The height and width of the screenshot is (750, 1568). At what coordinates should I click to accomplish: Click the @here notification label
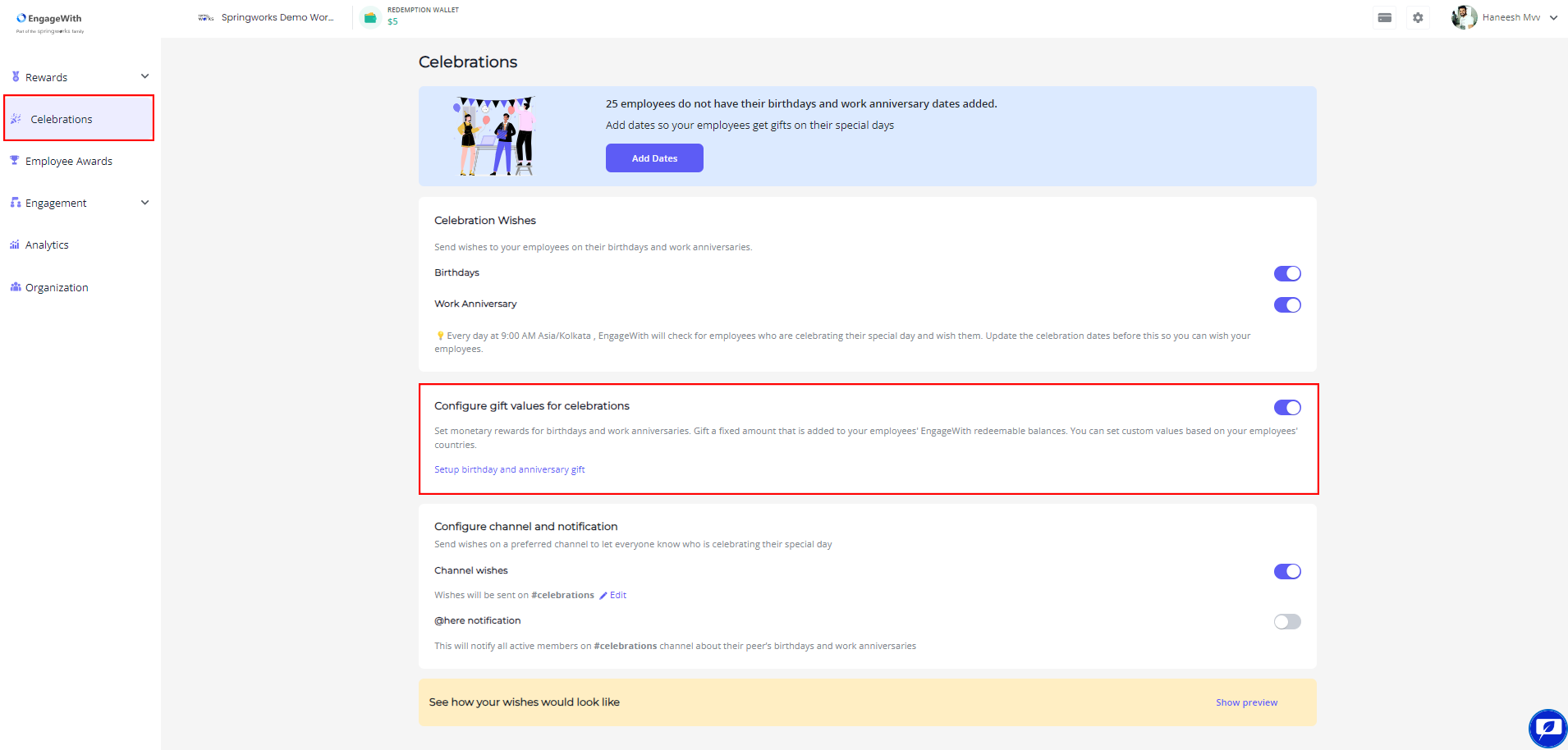click(x=477, y=620)
